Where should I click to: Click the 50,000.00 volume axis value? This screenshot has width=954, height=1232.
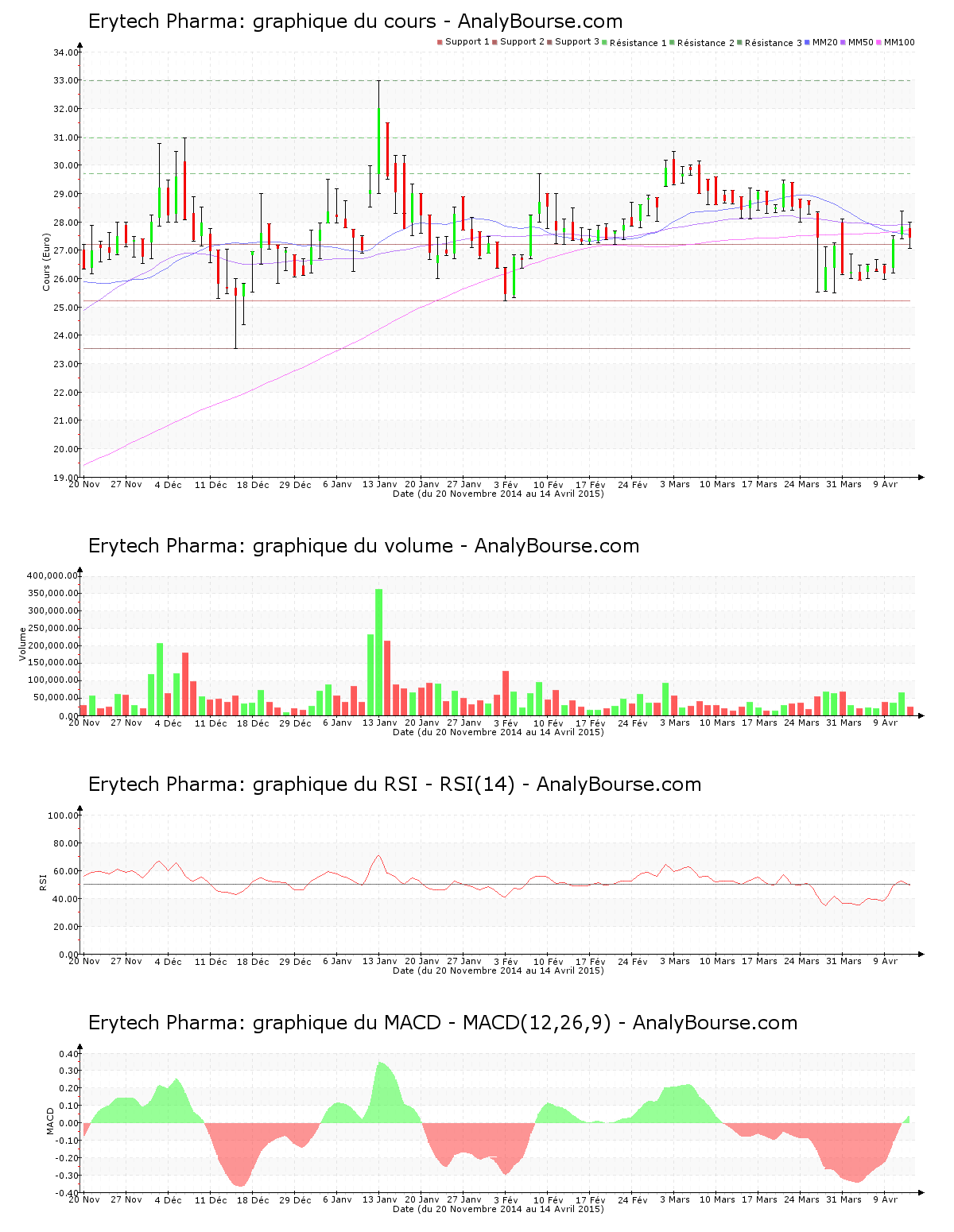pos(55,698)
